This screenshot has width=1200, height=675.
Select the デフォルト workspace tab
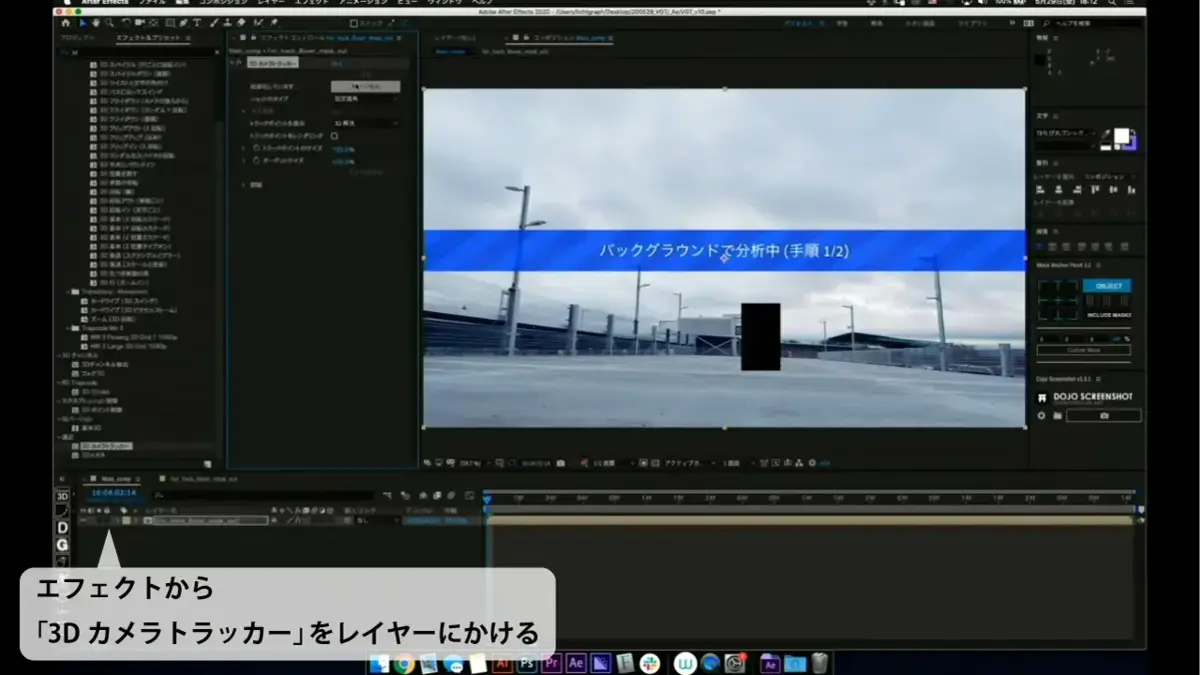coord(797,22)
